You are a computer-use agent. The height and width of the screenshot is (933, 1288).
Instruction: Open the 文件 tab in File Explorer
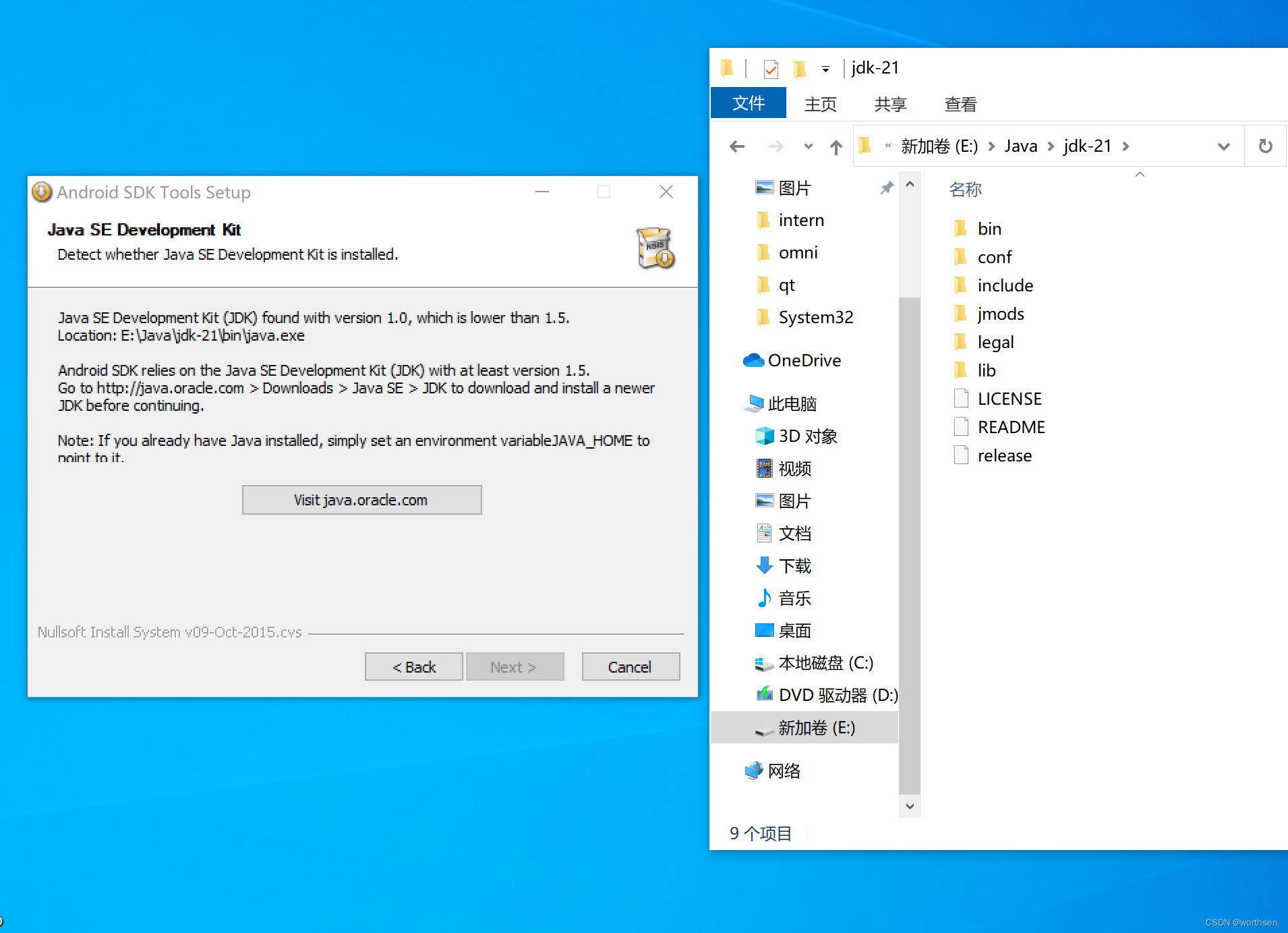click(749, 103)
